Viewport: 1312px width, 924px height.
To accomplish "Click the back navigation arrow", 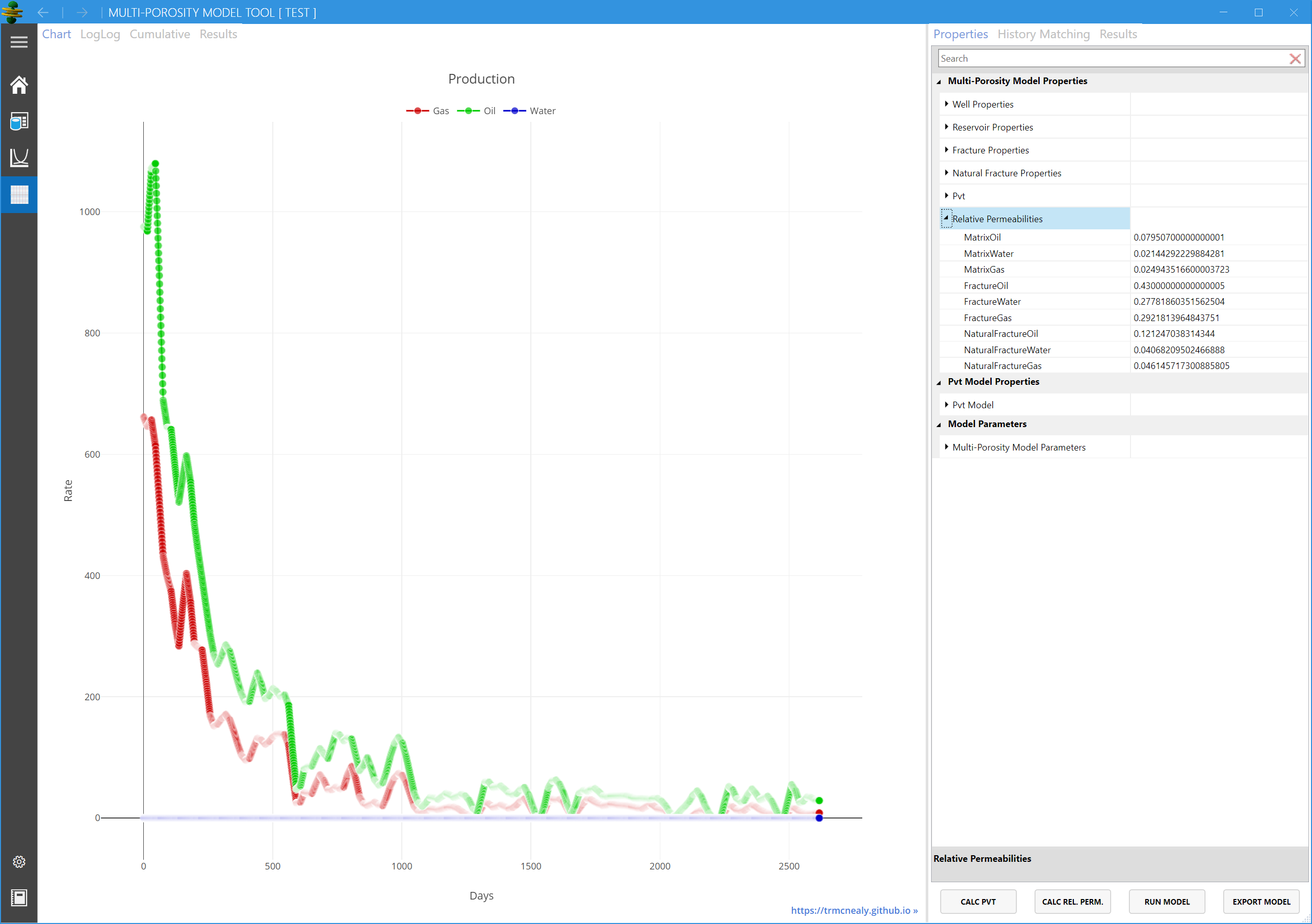I will [x=43, y=13].
